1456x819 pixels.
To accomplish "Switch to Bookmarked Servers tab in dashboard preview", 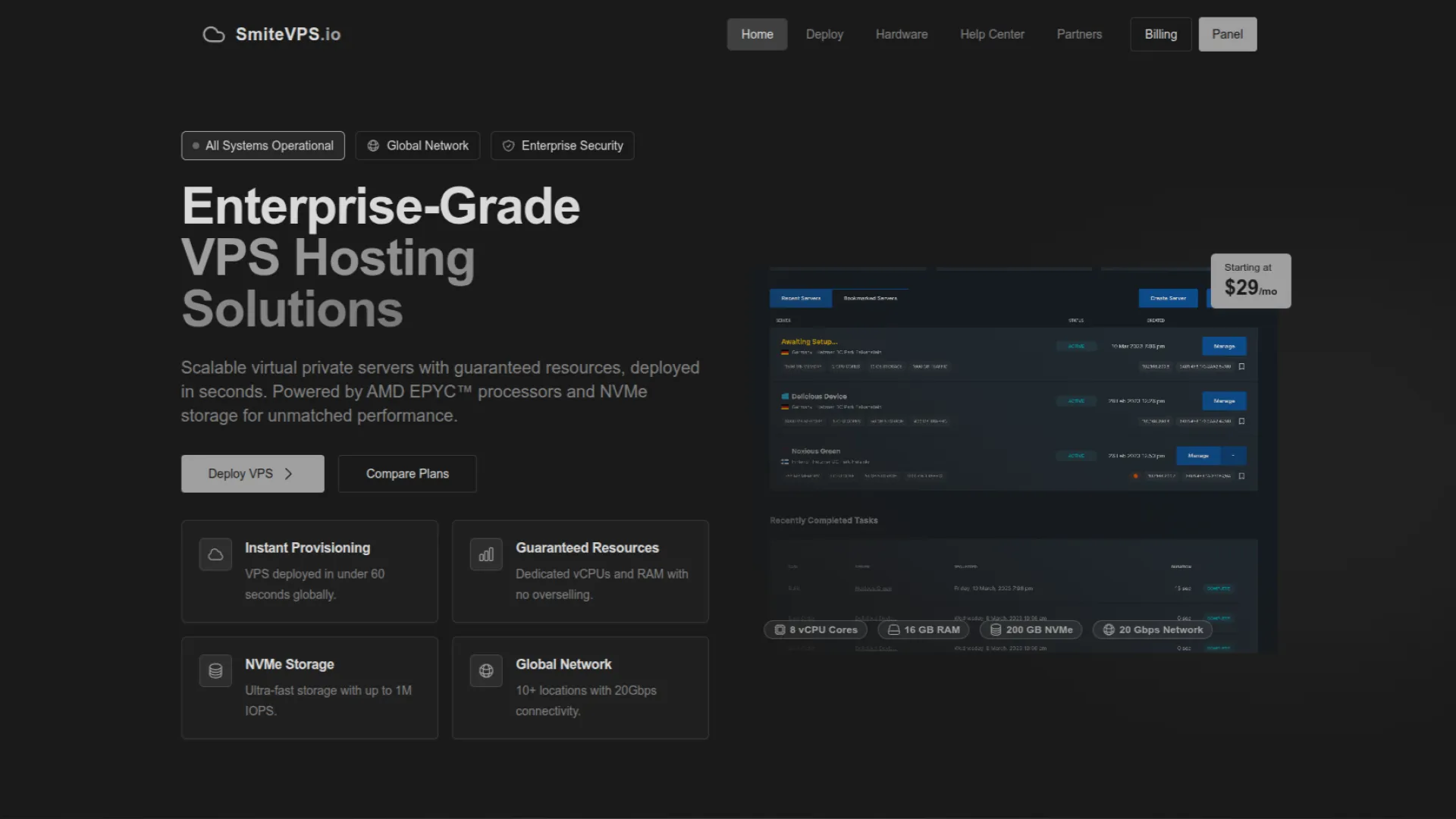I will [870, 298].
